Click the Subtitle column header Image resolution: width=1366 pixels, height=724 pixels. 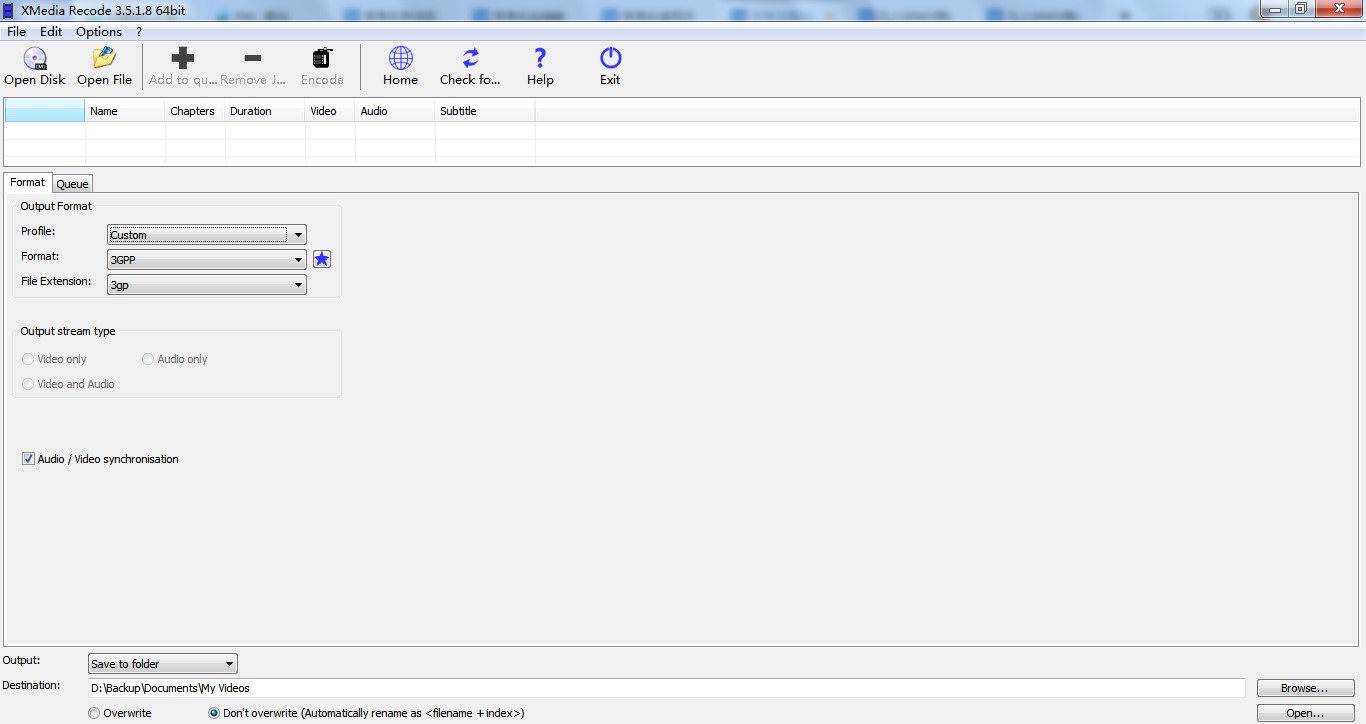(485, 111)
